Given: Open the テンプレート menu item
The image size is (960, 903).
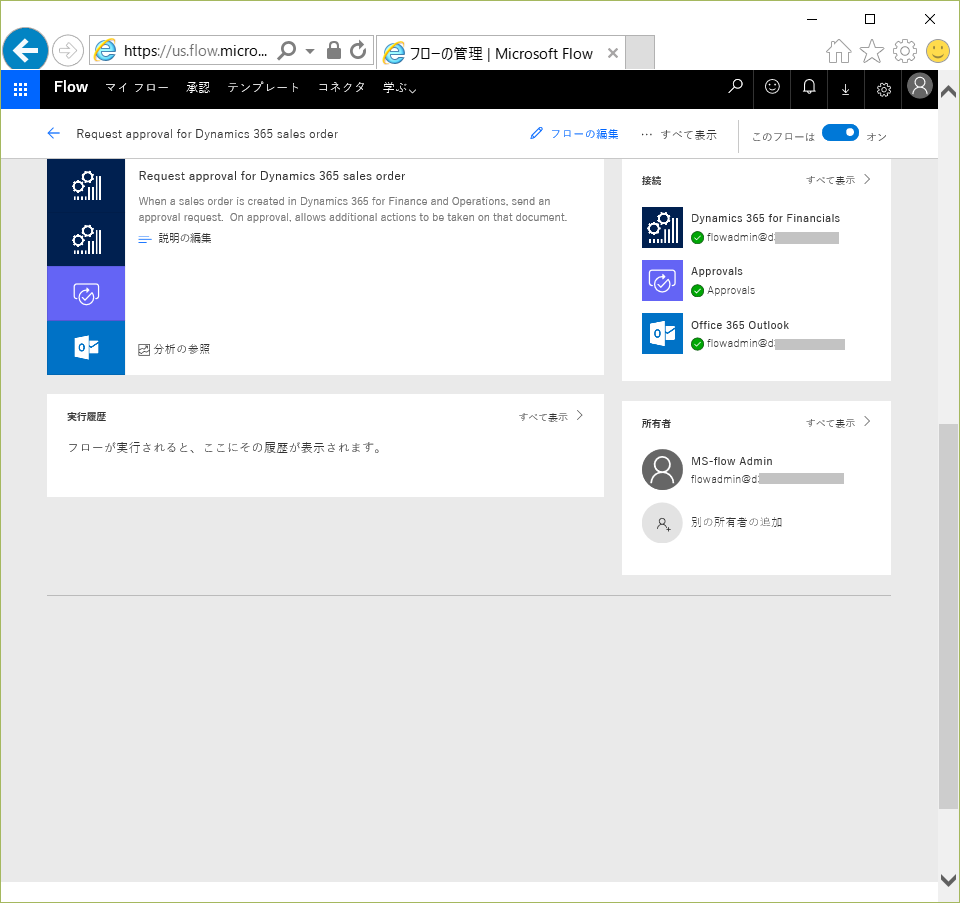Looking at the screenshot, I should tap(263, 88).
